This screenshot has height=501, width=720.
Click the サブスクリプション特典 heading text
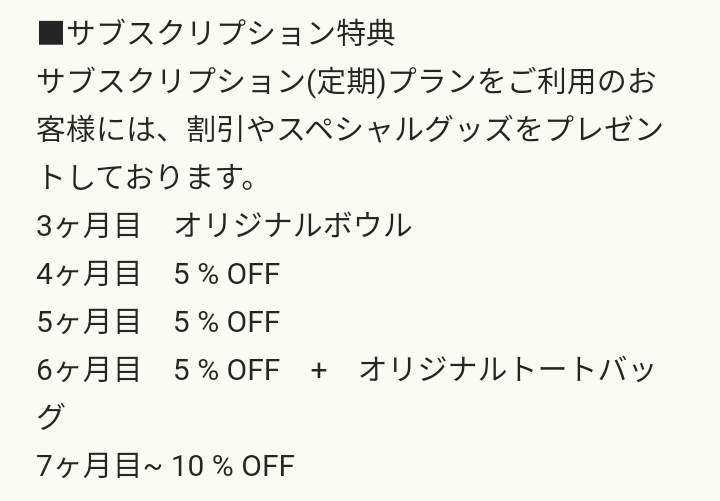point(231,34)
